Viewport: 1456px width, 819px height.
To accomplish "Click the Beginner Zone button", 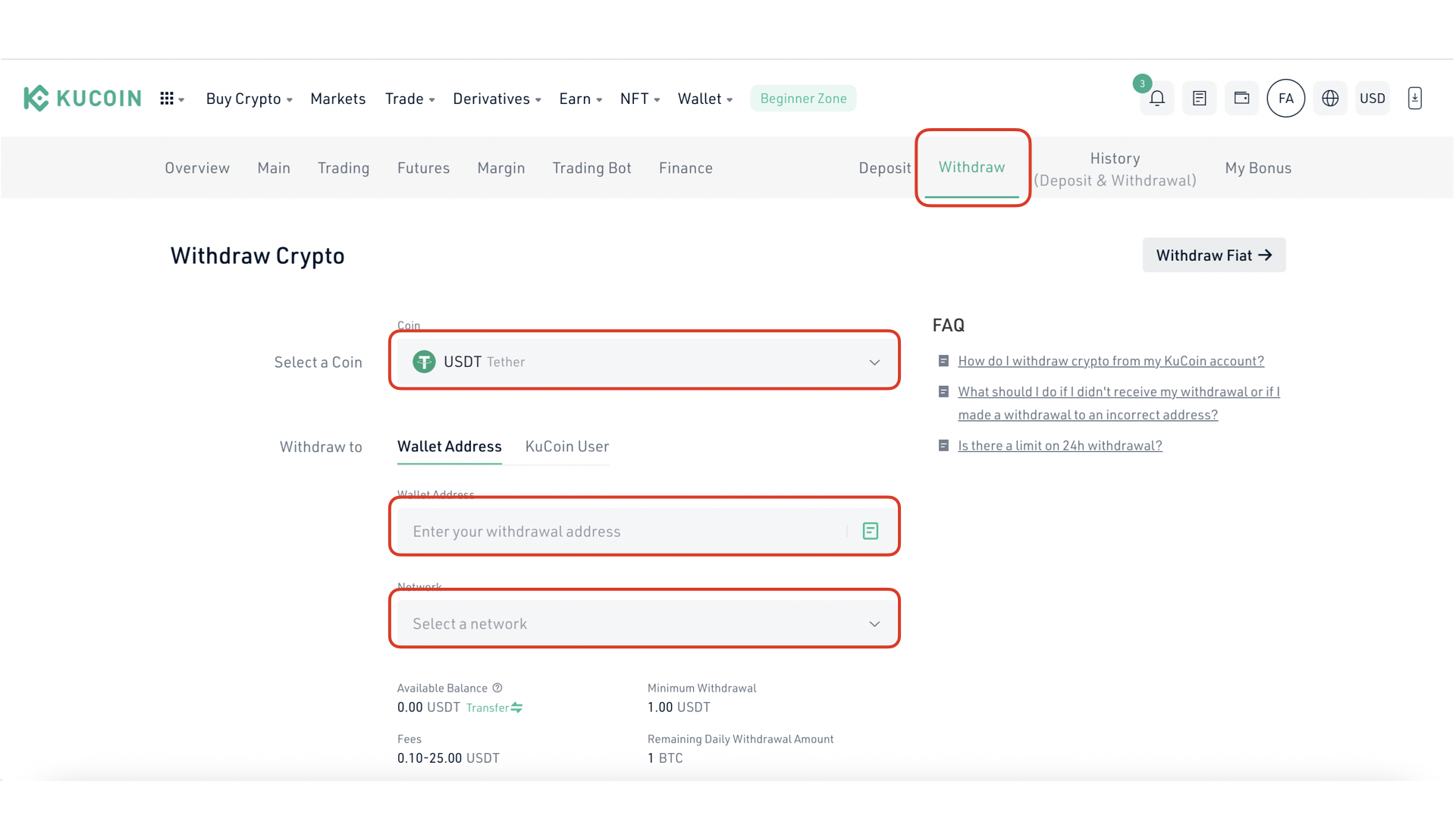I will 803,98.
